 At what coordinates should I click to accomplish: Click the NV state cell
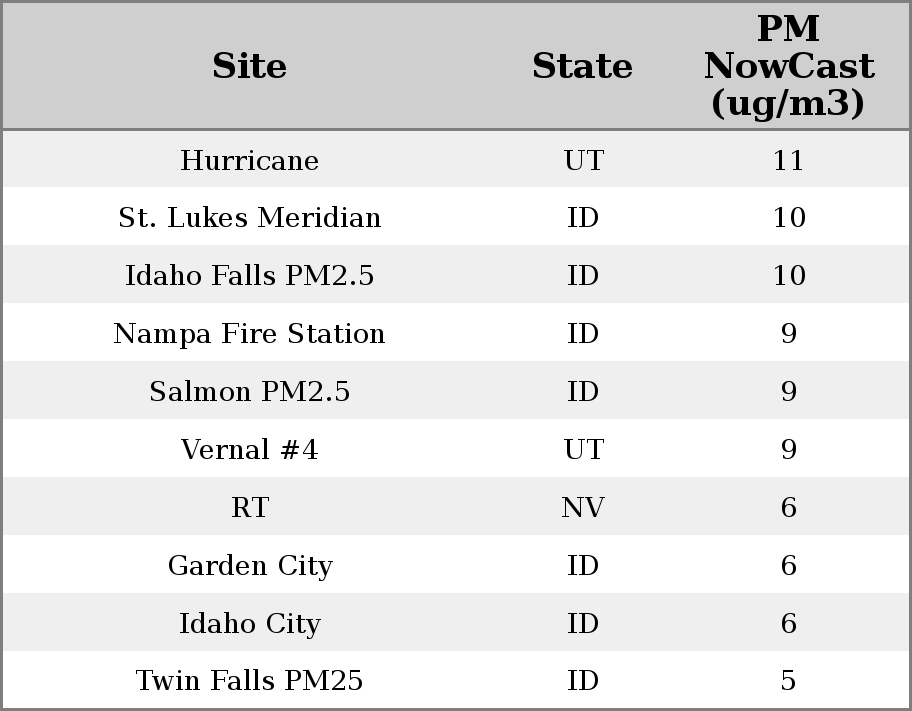583,508
